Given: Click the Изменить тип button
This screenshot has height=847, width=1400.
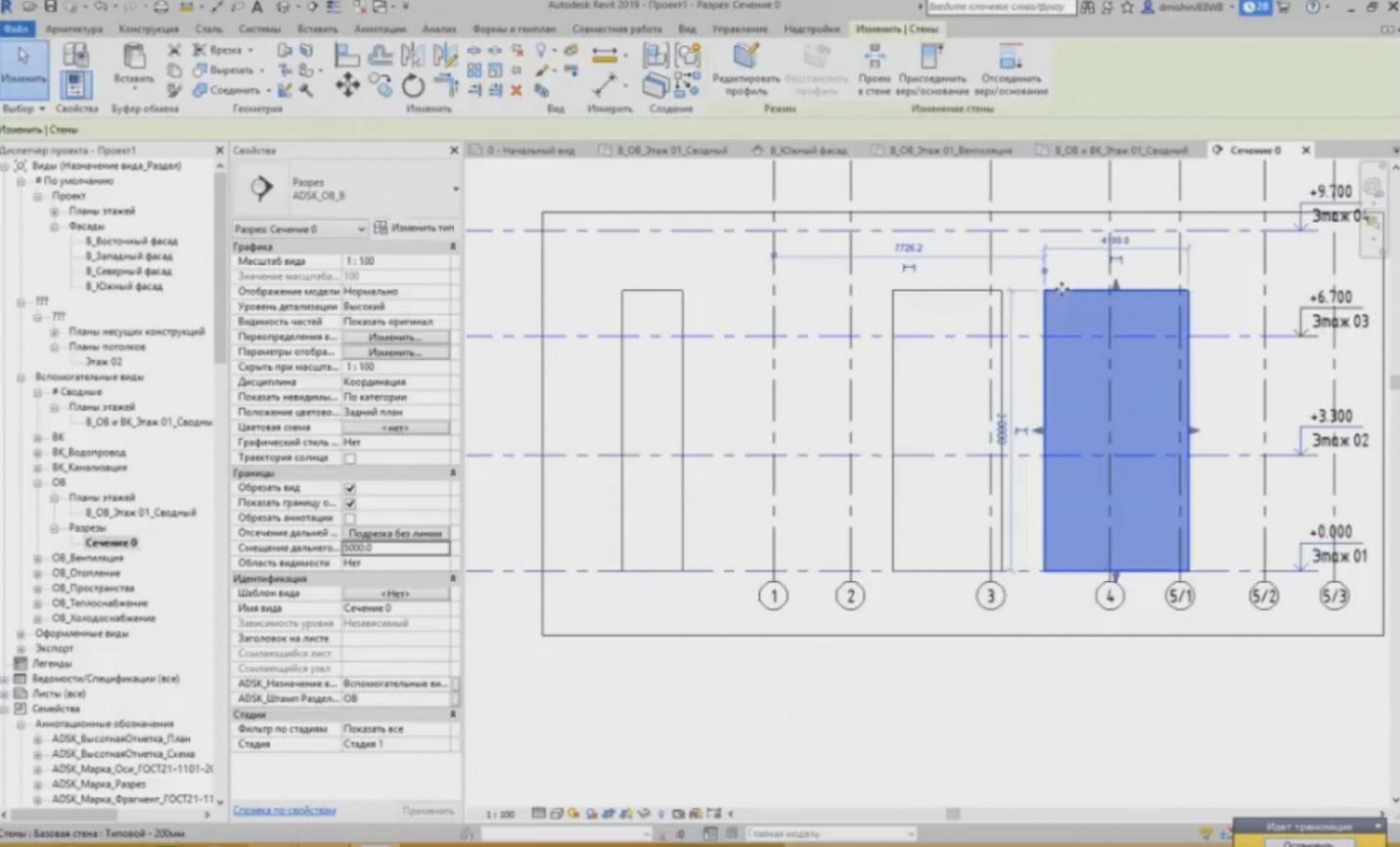Looking at the screenshot, I should (x=414, y=228).
